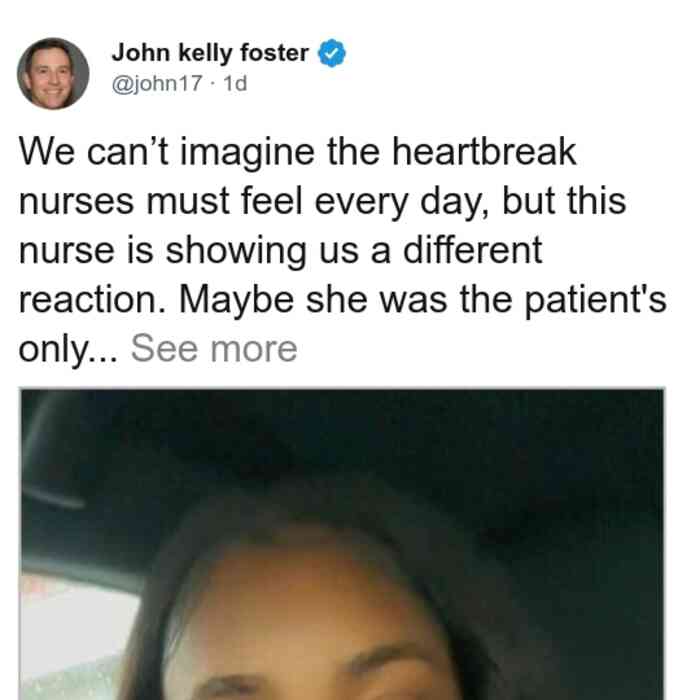Click the truncated "only..." text

click(x=69, y=350)
